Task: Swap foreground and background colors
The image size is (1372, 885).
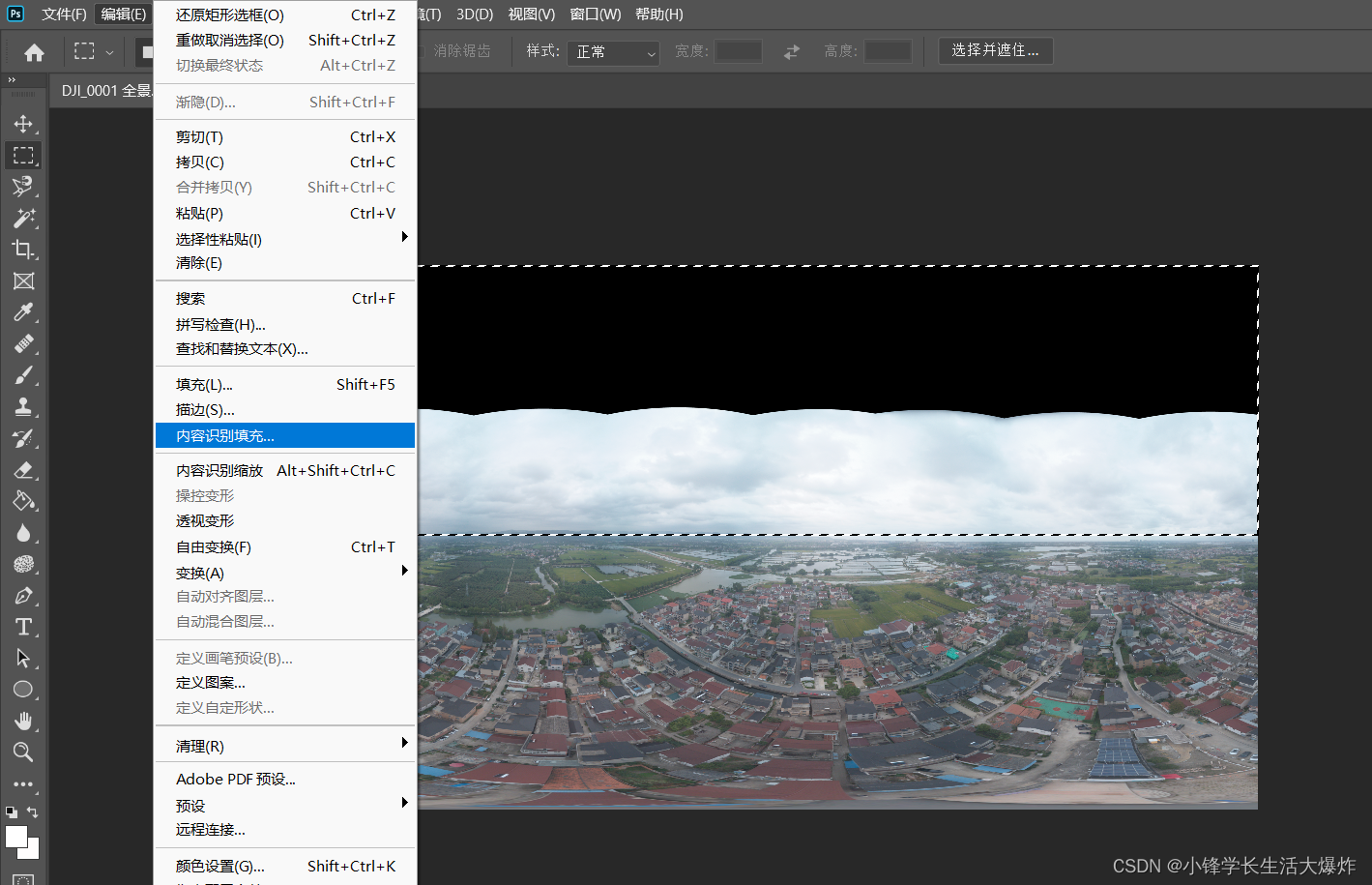Action: click(32, 812)
